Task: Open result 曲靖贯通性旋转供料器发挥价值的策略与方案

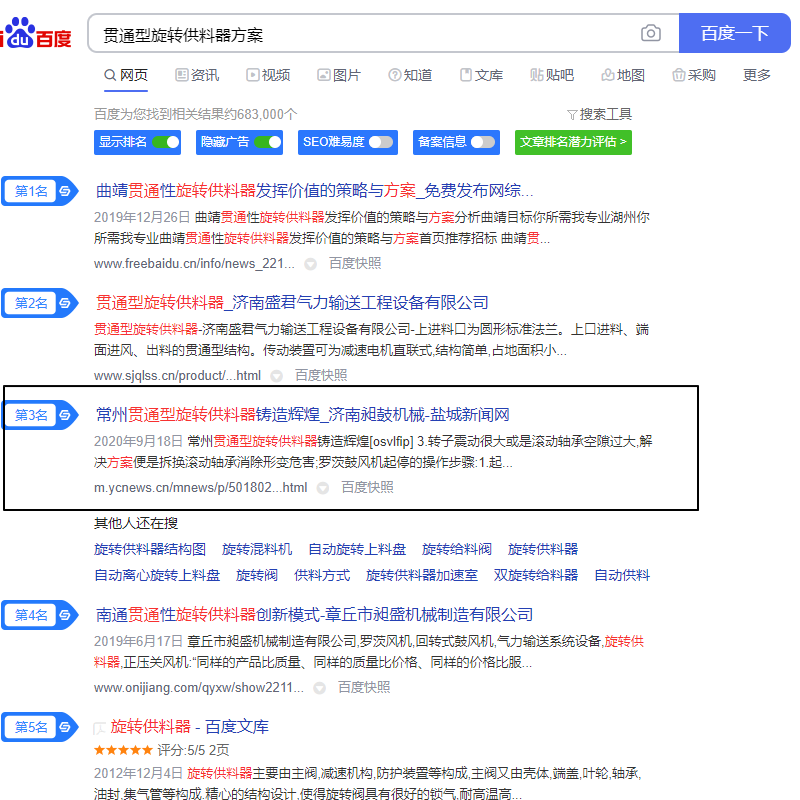Action: click(314, 191)
